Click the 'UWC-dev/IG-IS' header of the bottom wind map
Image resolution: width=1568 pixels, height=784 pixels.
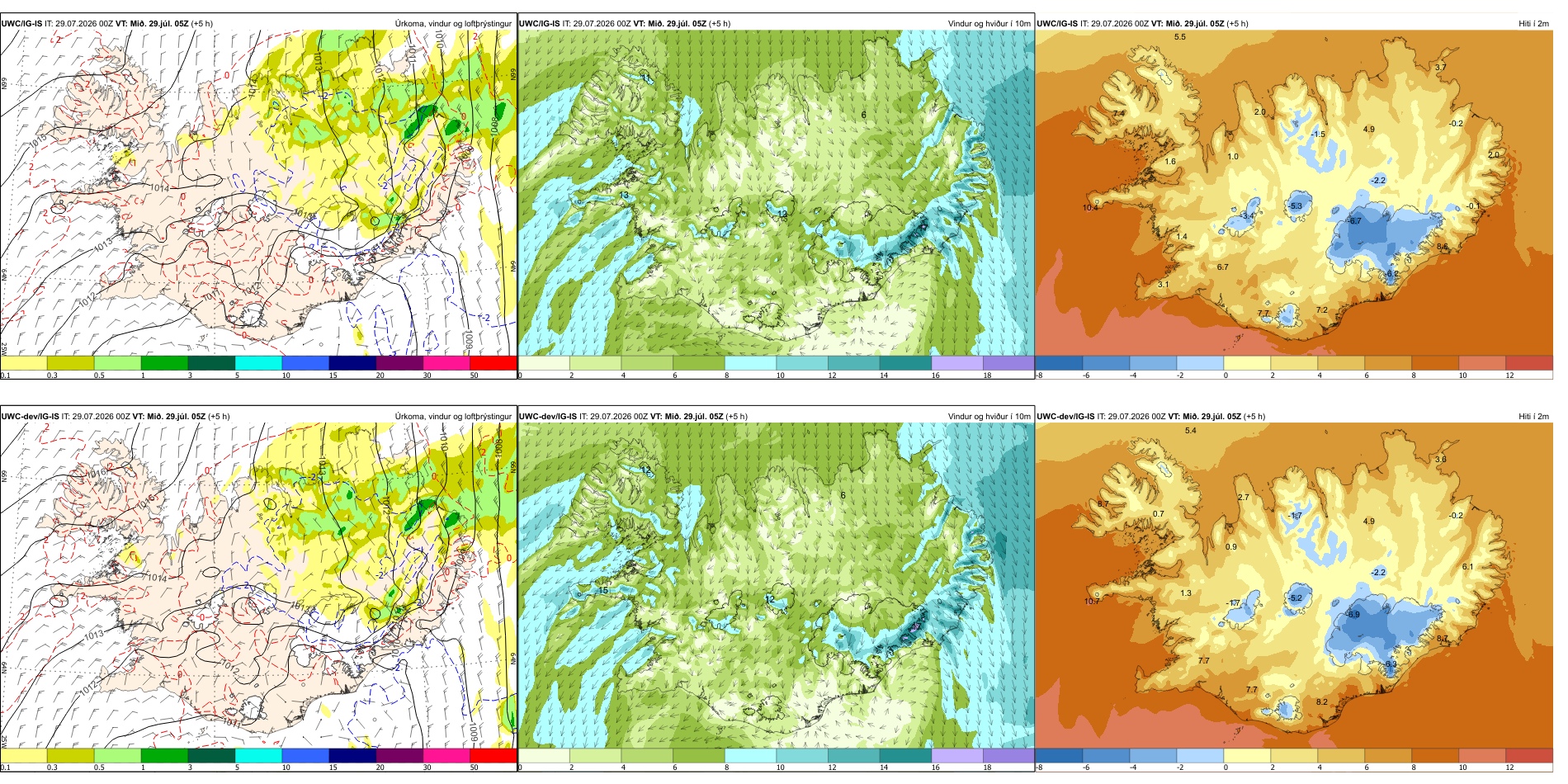pyautogui.click(x=548, y=417)
